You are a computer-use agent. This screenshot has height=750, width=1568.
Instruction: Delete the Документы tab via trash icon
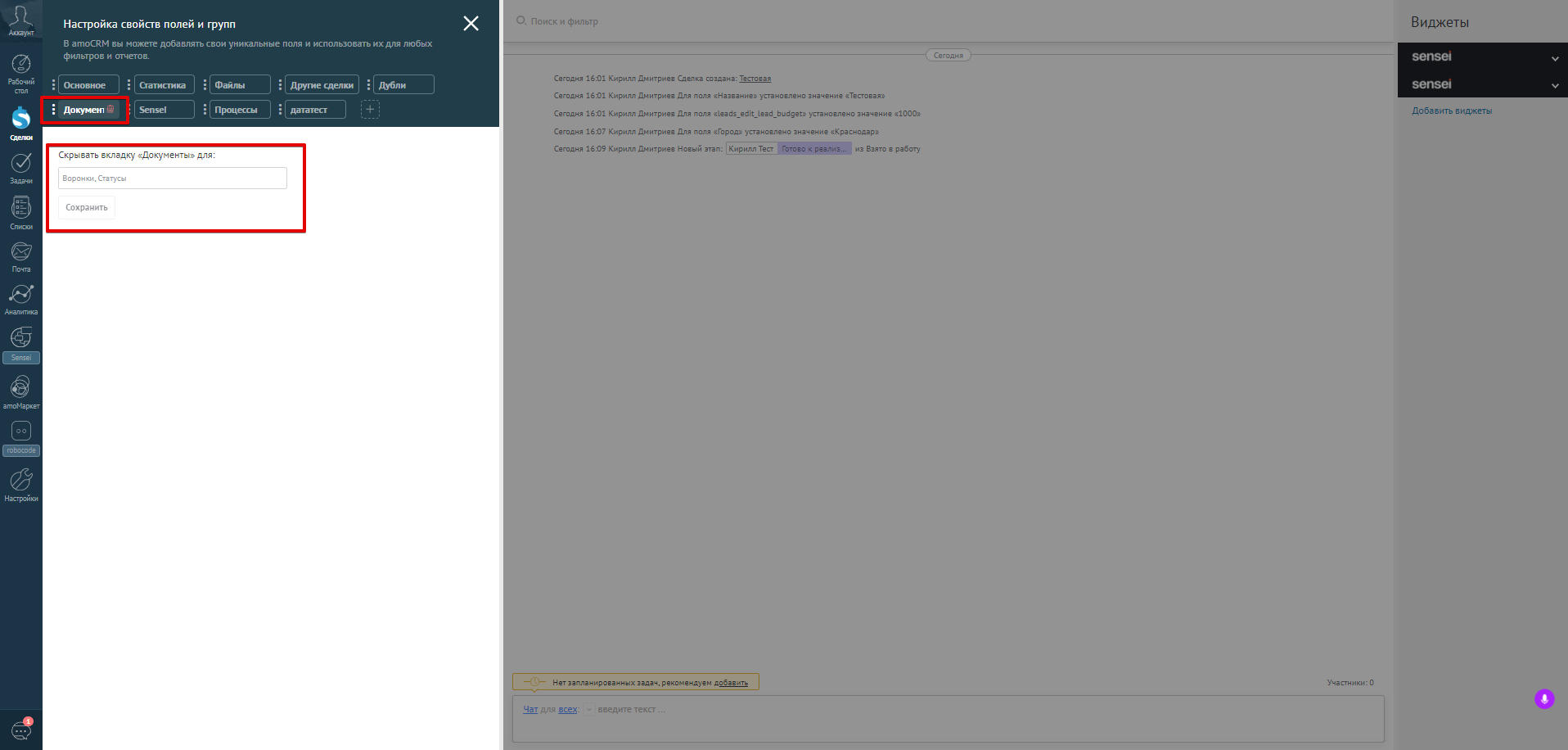[110, 110]
